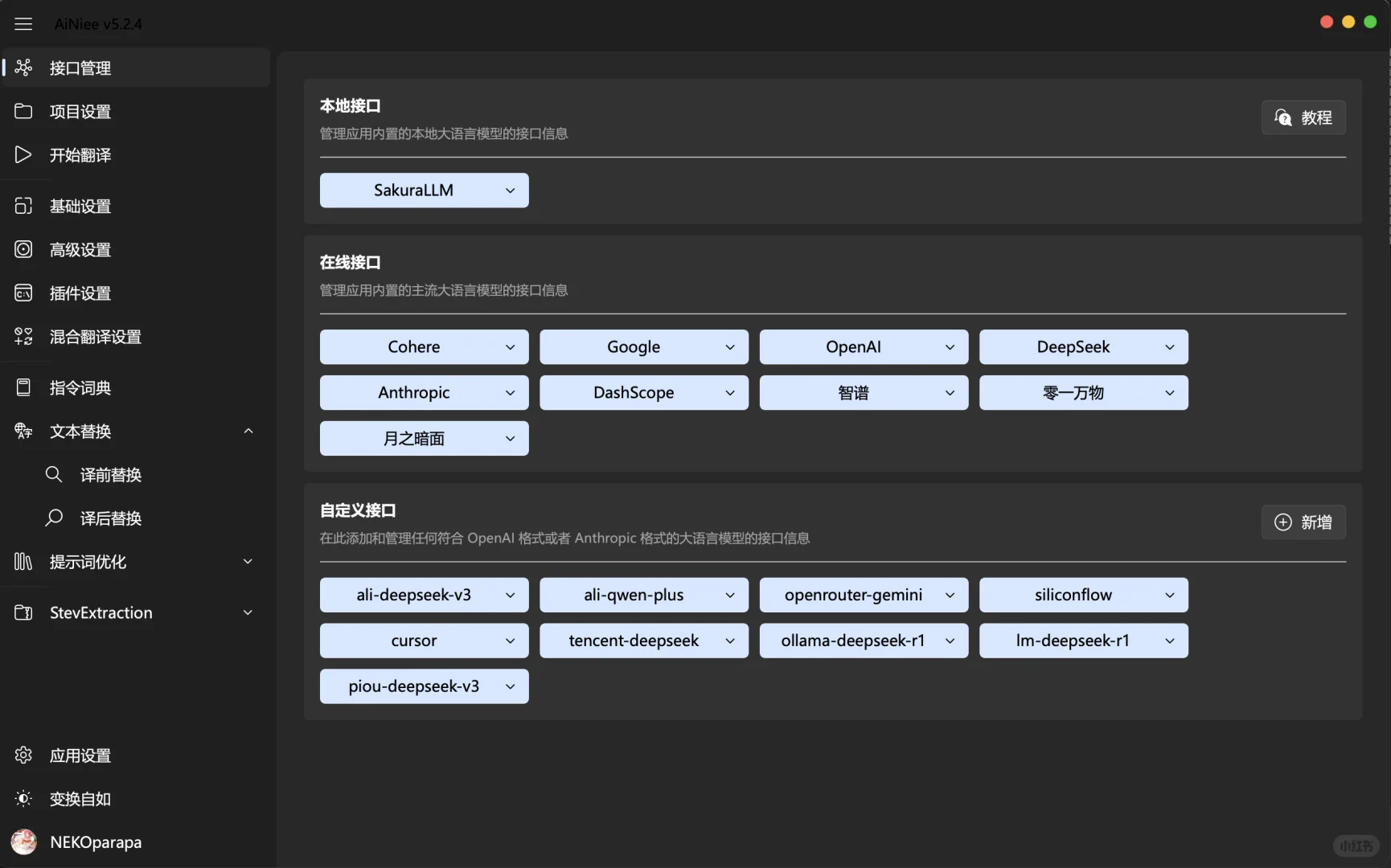
Task: Click the StevExtraction folder icon
Action: [x=23, y=612]
